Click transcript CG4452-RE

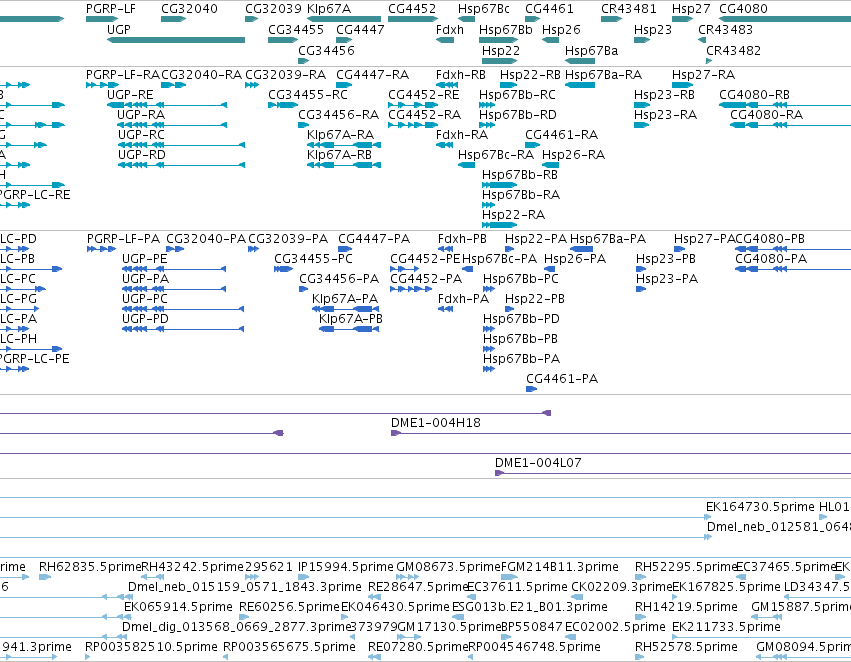click(x=423, y=95)
